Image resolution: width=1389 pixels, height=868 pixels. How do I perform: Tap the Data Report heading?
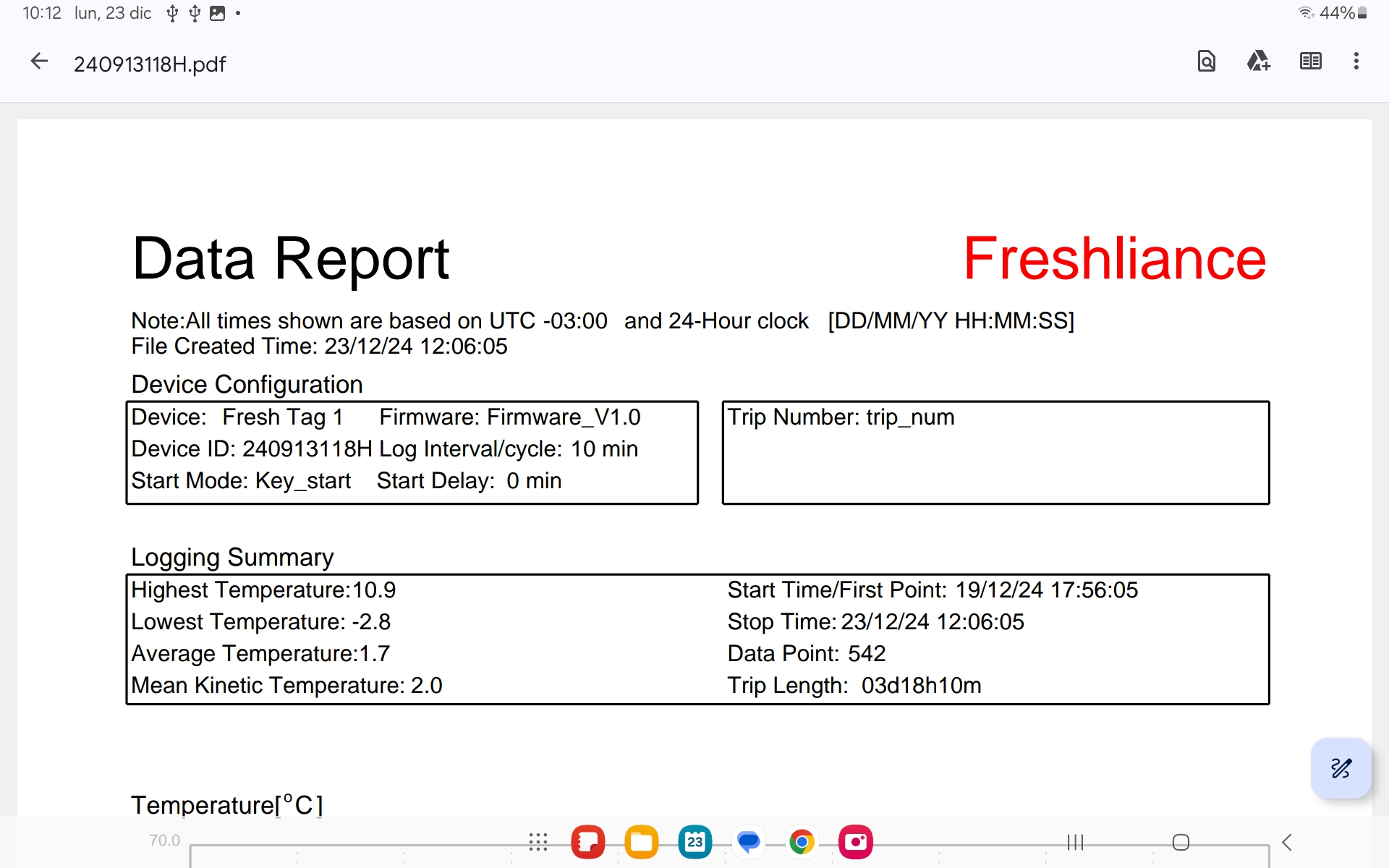click(290, 259)
